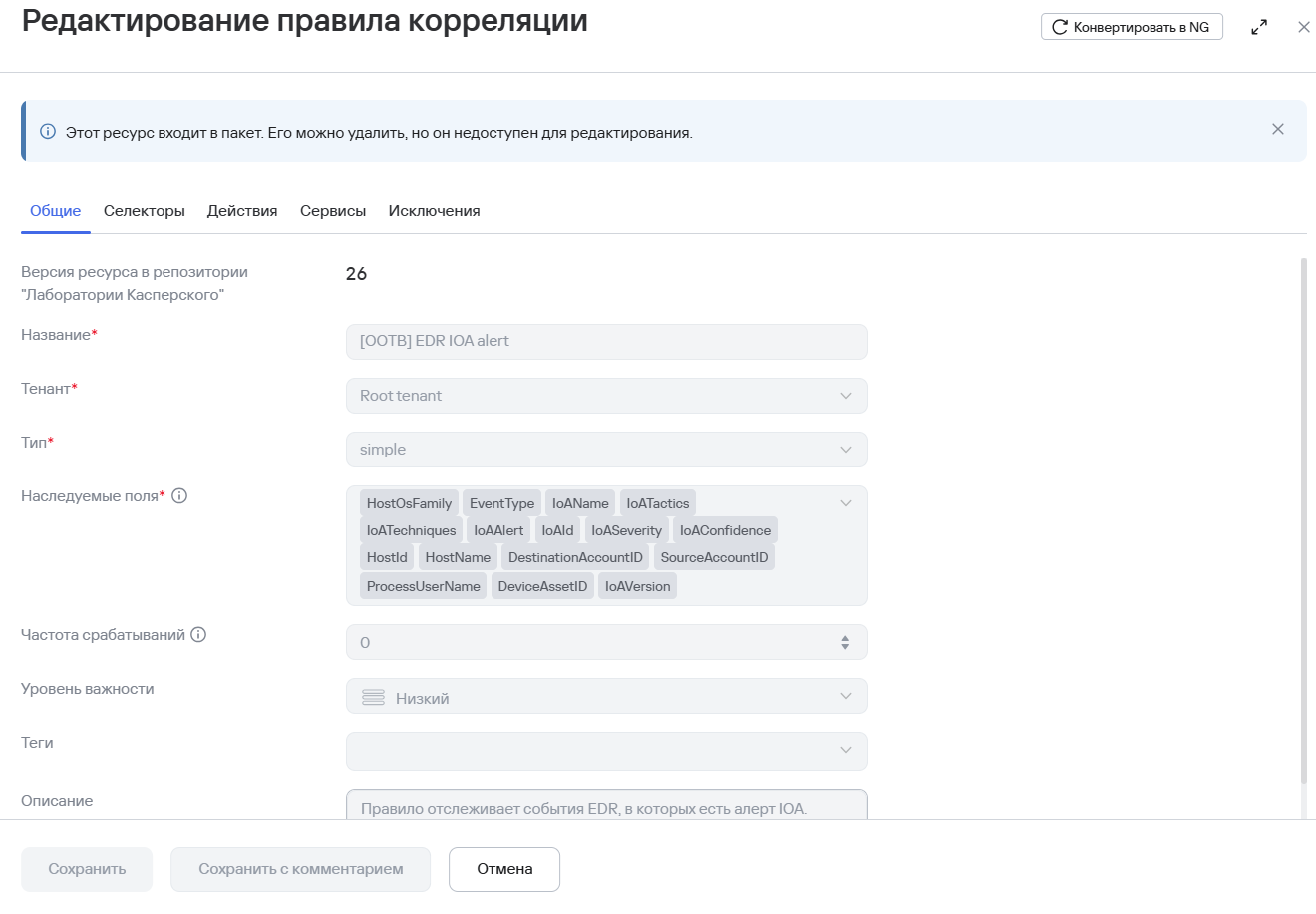The height and width of the screenshot is (914, 1316).
Task: Click the EventType field tag
Action: pyautogui.click(x=501, y=503)
